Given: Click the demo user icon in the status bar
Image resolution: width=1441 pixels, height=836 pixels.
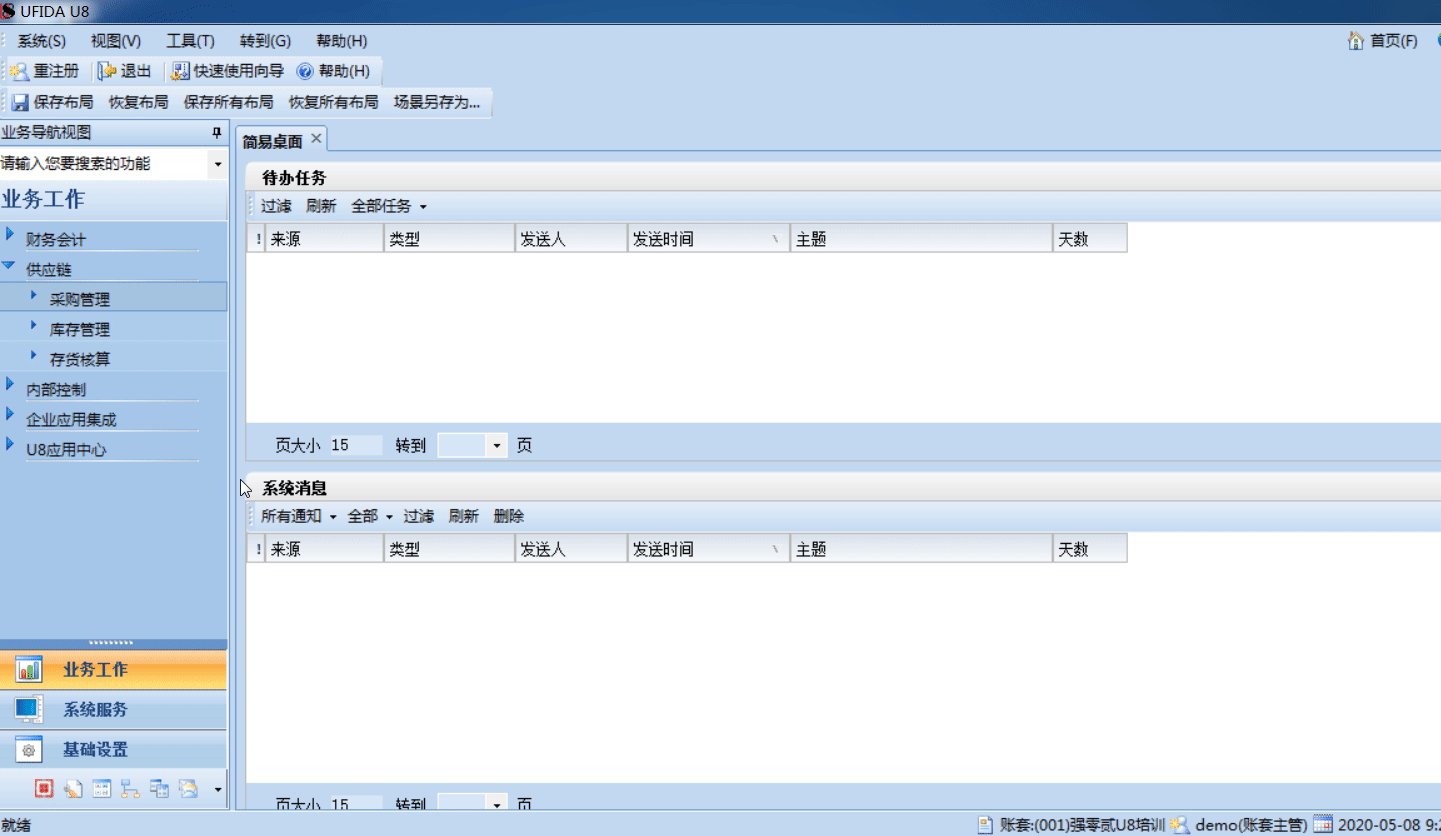Looking at the screenshot, I should pyautogui.click(x=1180, y=825).
